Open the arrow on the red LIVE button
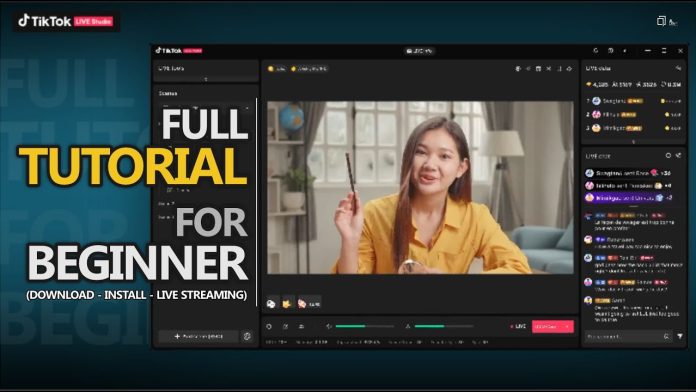Image resolution: width=696 pixels, height=392 pixels. tap(568, 326)
